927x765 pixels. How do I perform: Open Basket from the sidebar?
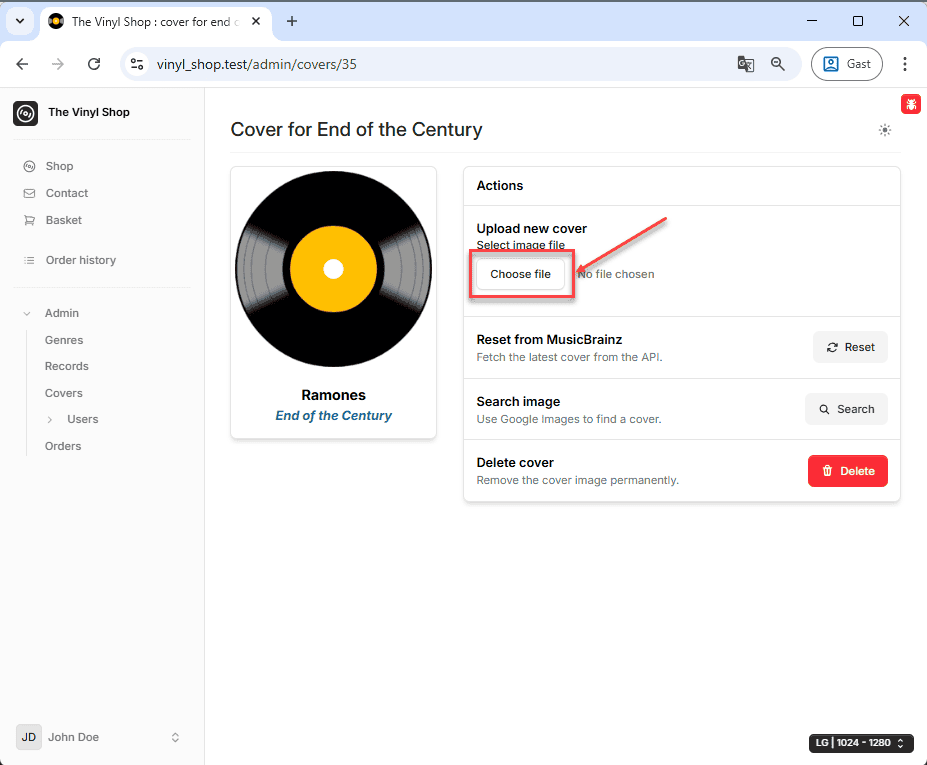[64, 221]
